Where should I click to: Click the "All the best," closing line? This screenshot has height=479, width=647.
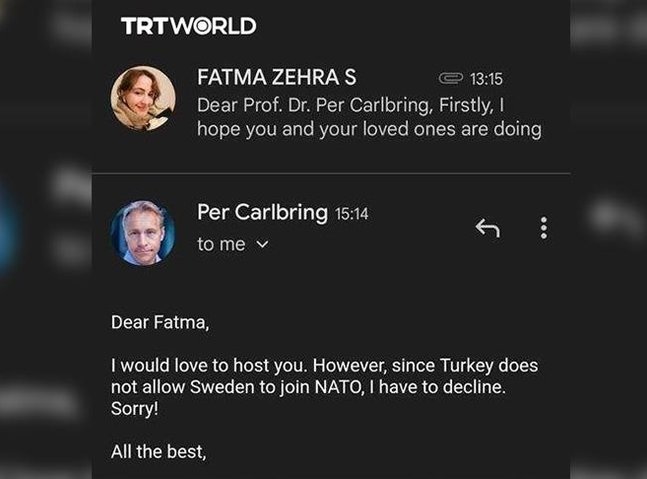tap(158, 453)
